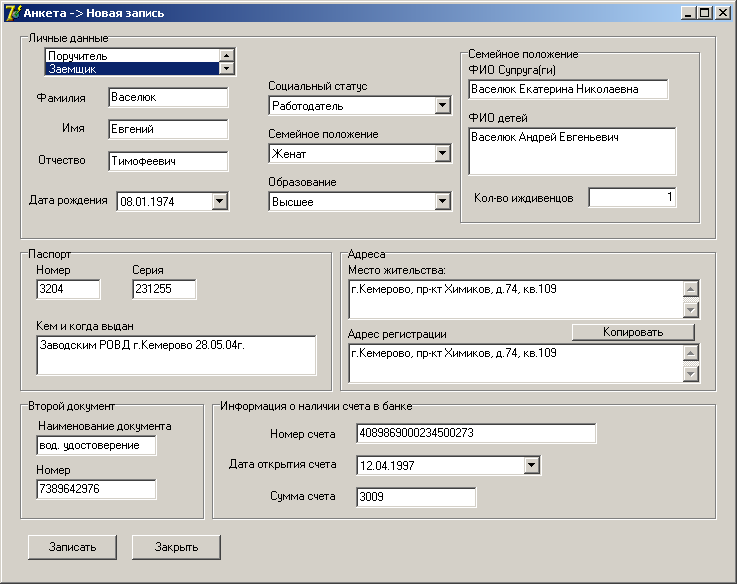Click the Отчество input field

tap(168, 161)
